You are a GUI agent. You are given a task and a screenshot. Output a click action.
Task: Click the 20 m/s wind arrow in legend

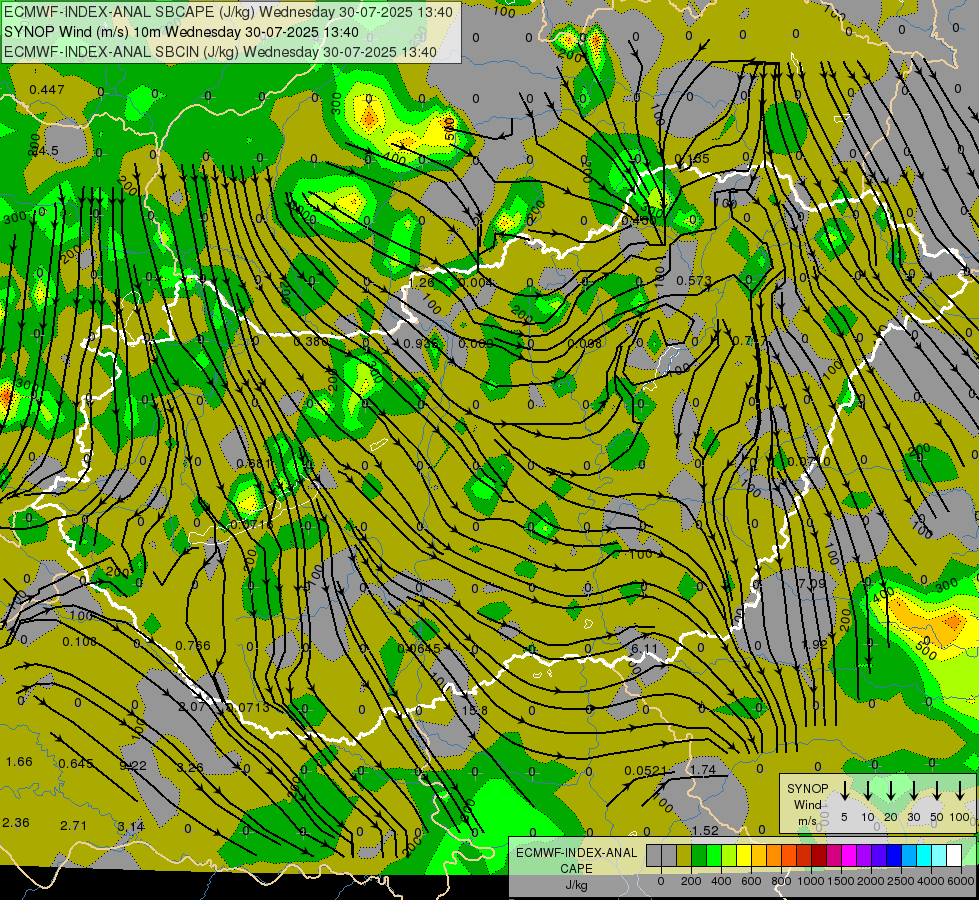point(891,791)
